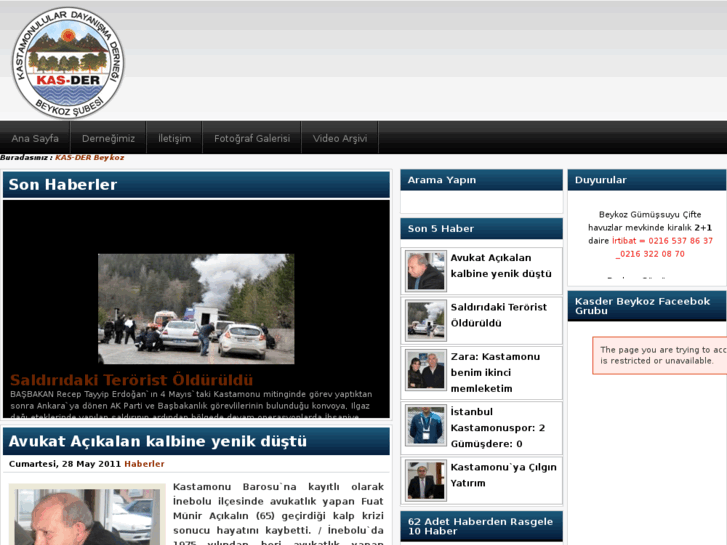727x545 pixels.
Task: Open the orange Saldırıdaki Terörist Öldürüldü headline
Action: tap(132, 380)
